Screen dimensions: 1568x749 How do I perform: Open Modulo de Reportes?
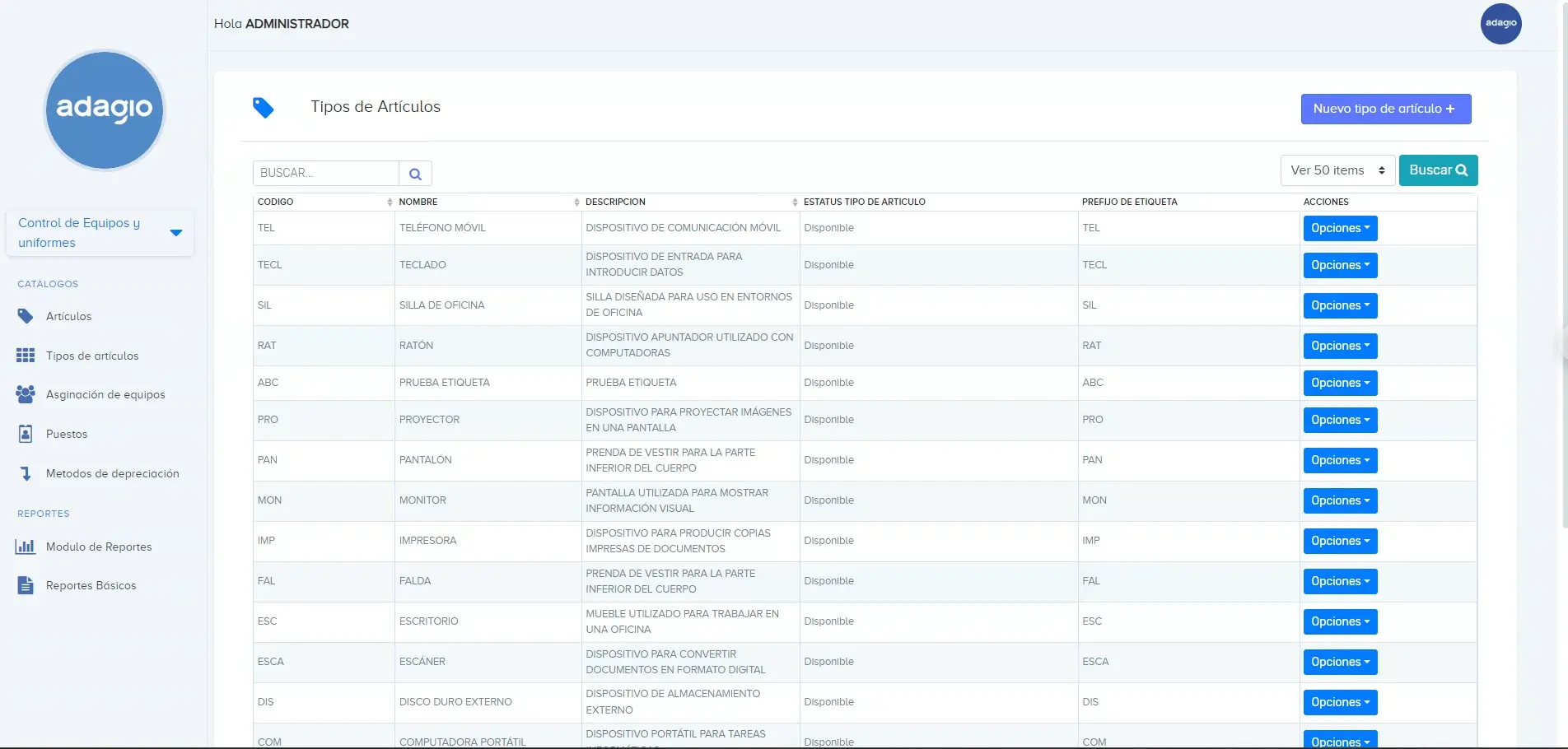click(x=99, y=547)
